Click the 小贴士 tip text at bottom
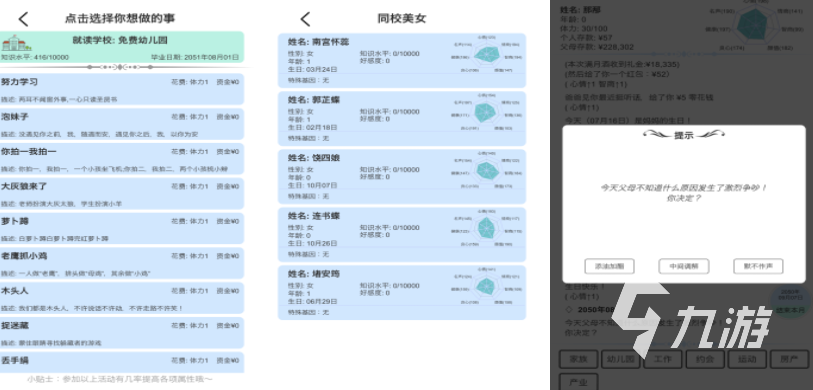Screen dimensions: 813x390 click(x=120, y=380)
